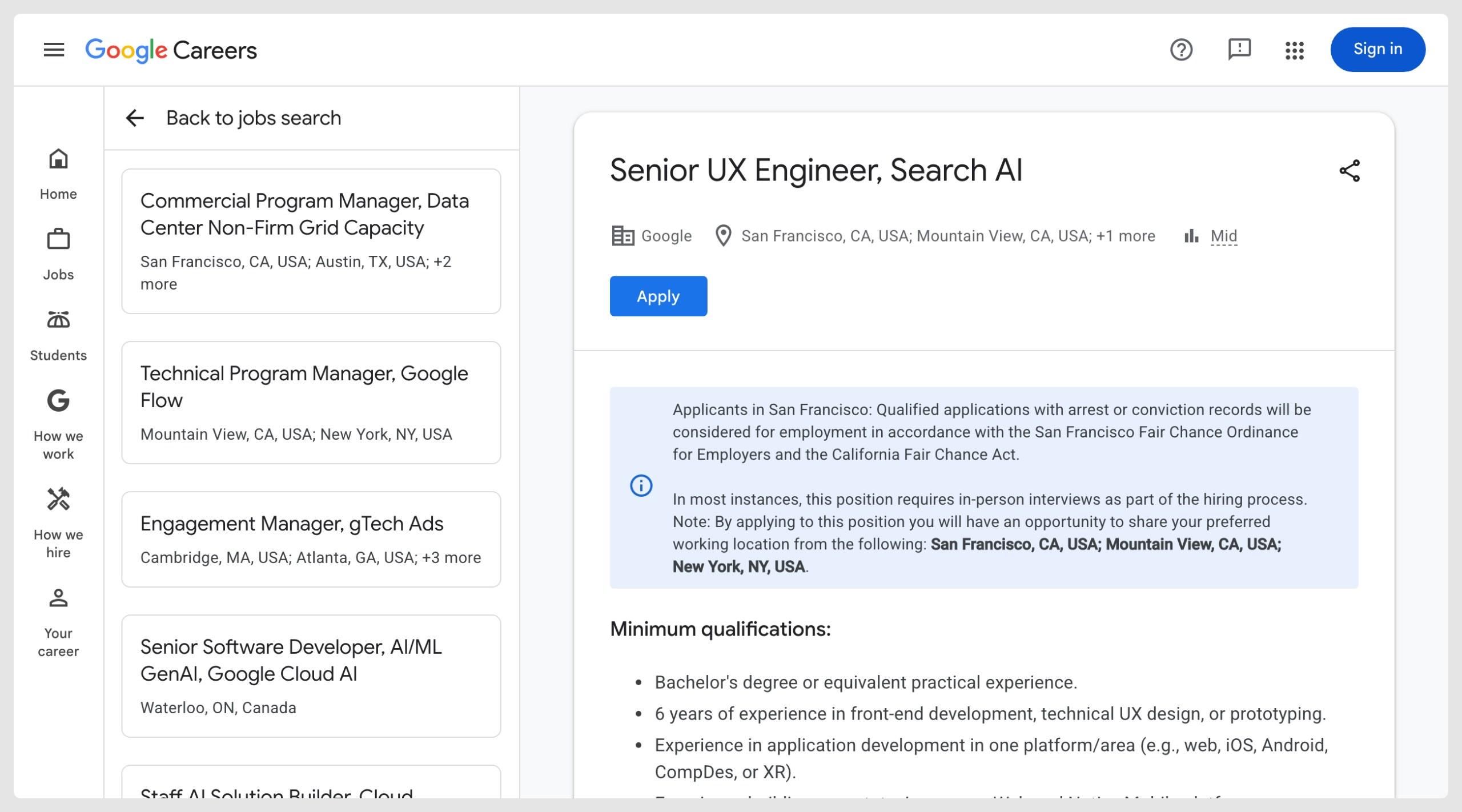This screenshot has width=1462, height=812.
Task: Click Mountain View, CA, USA; New York text
Action: [296, 435]
